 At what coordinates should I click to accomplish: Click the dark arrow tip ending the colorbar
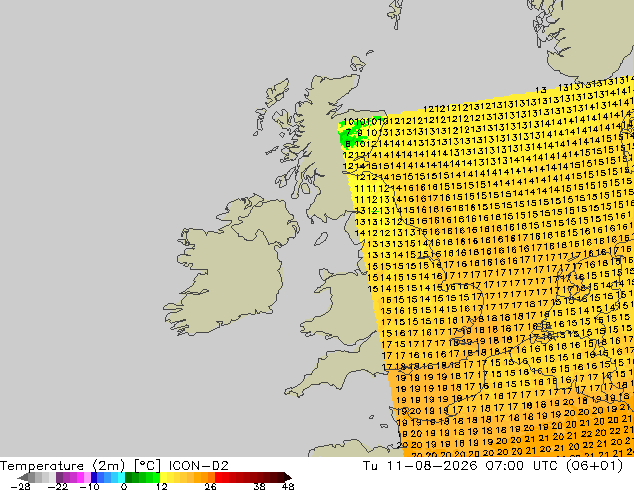288,477
